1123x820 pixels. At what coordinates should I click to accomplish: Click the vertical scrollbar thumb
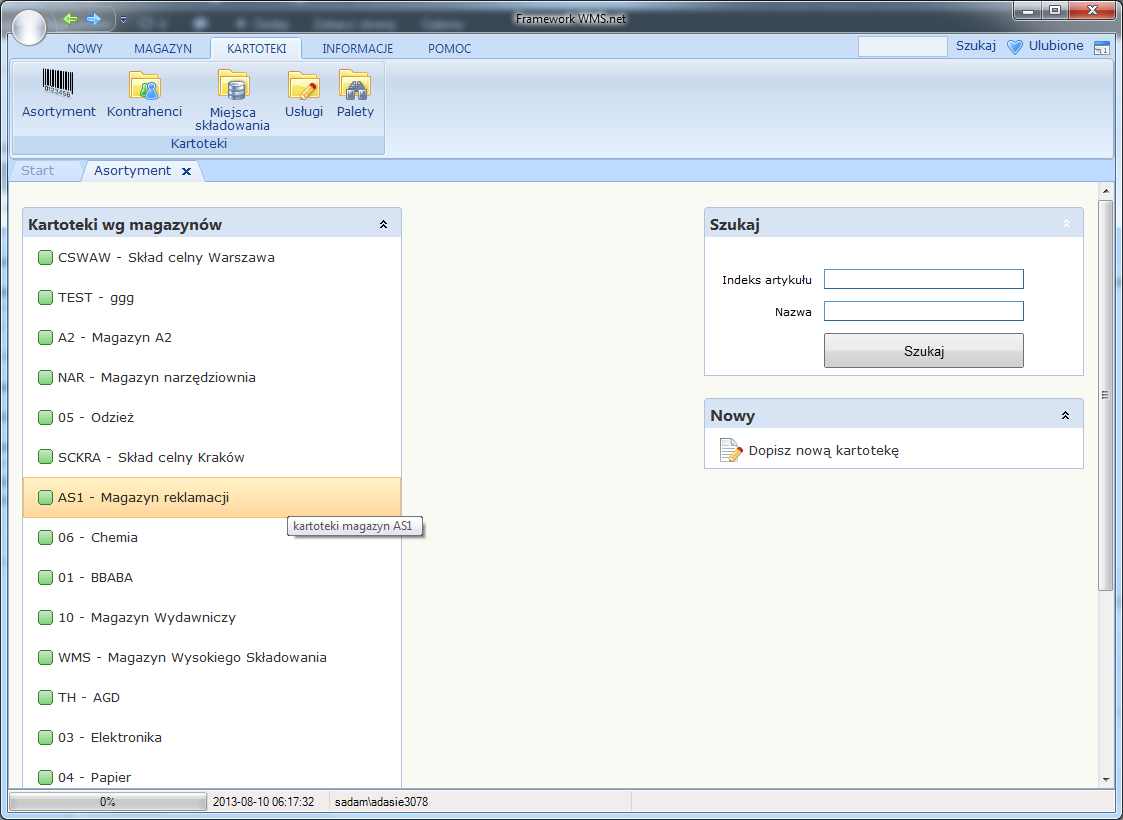point(1105,395)
